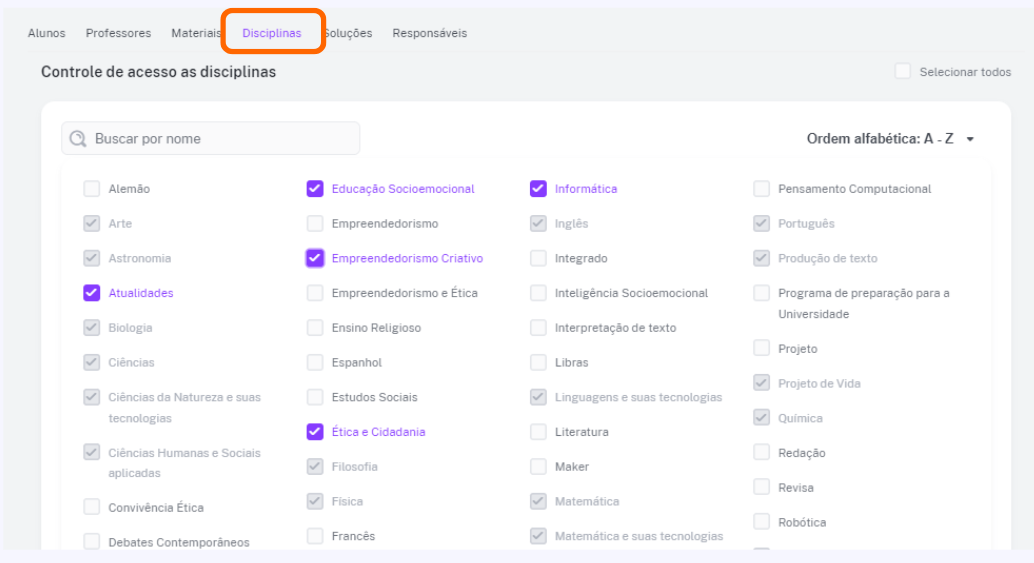Focus the Buscar por nome search field
This screenshot has height=563, width=1034.
click(x=210, y=138)
